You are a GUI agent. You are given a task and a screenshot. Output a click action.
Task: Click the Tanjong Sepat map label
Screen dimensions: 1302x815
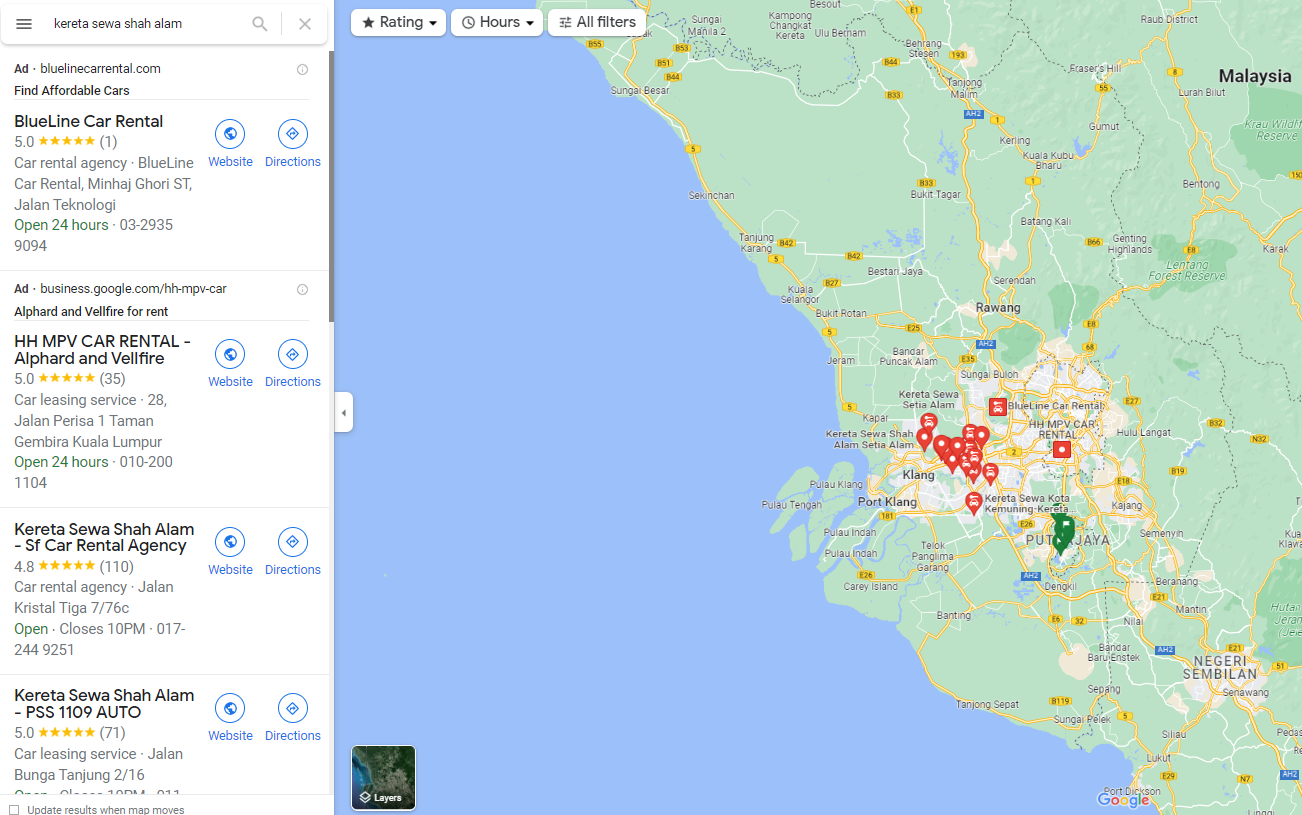pos(988,705)
